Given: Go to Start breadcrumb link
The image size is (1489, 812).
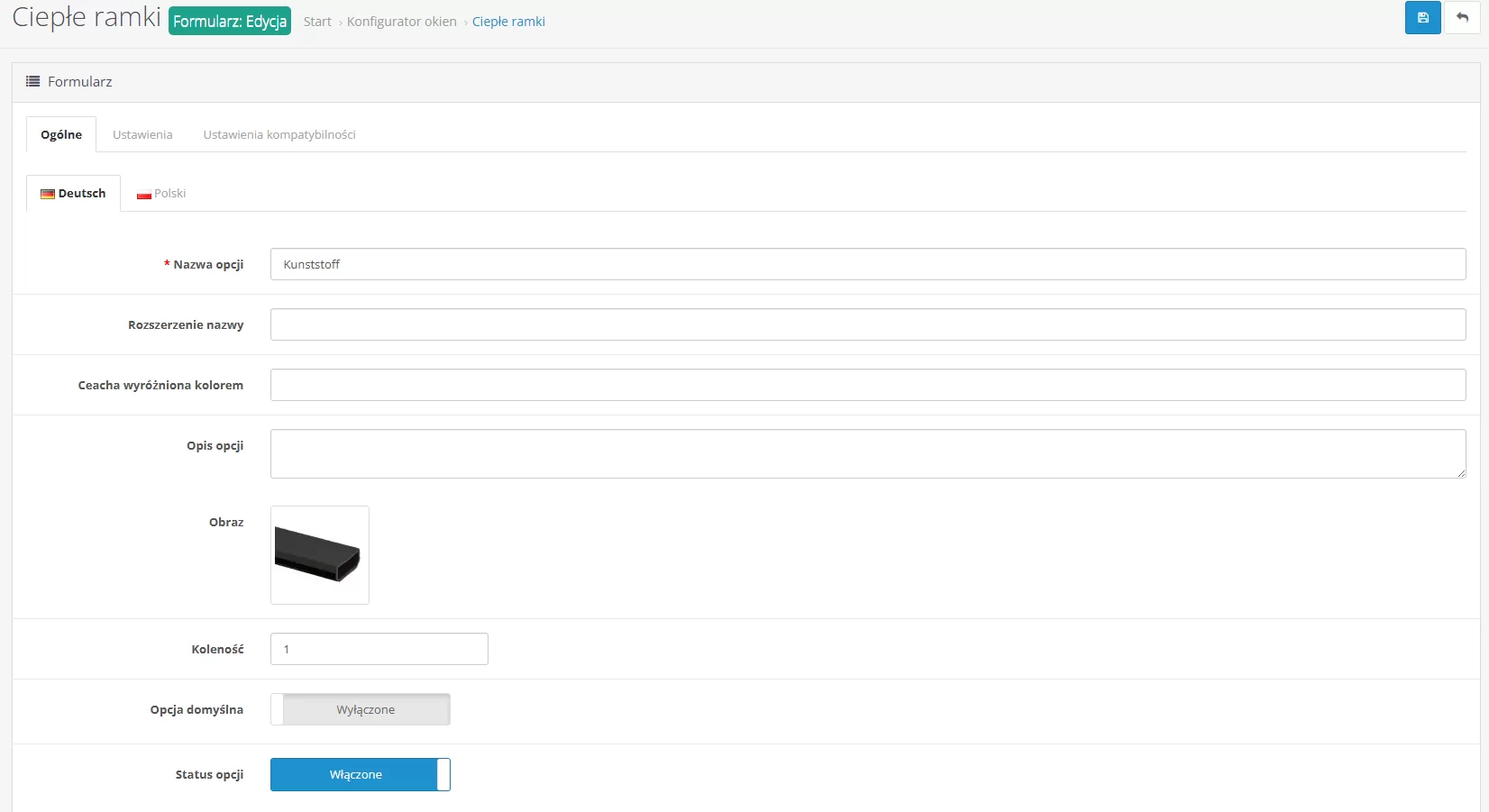Looking at the screenshot, I should coord(317,22).
